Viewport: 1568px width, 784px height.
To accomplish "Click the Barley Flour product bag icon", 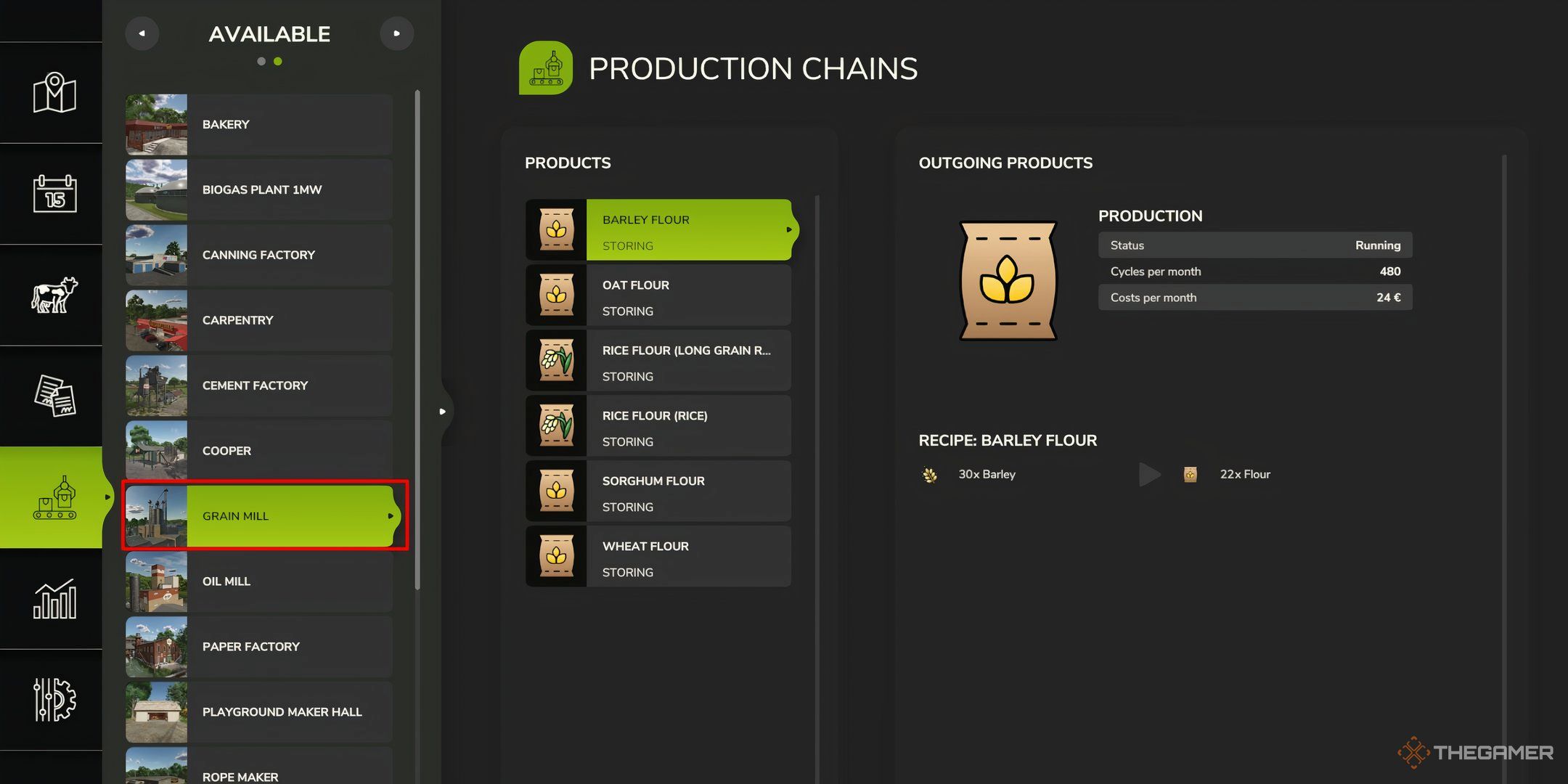I will tap(556, 229).
